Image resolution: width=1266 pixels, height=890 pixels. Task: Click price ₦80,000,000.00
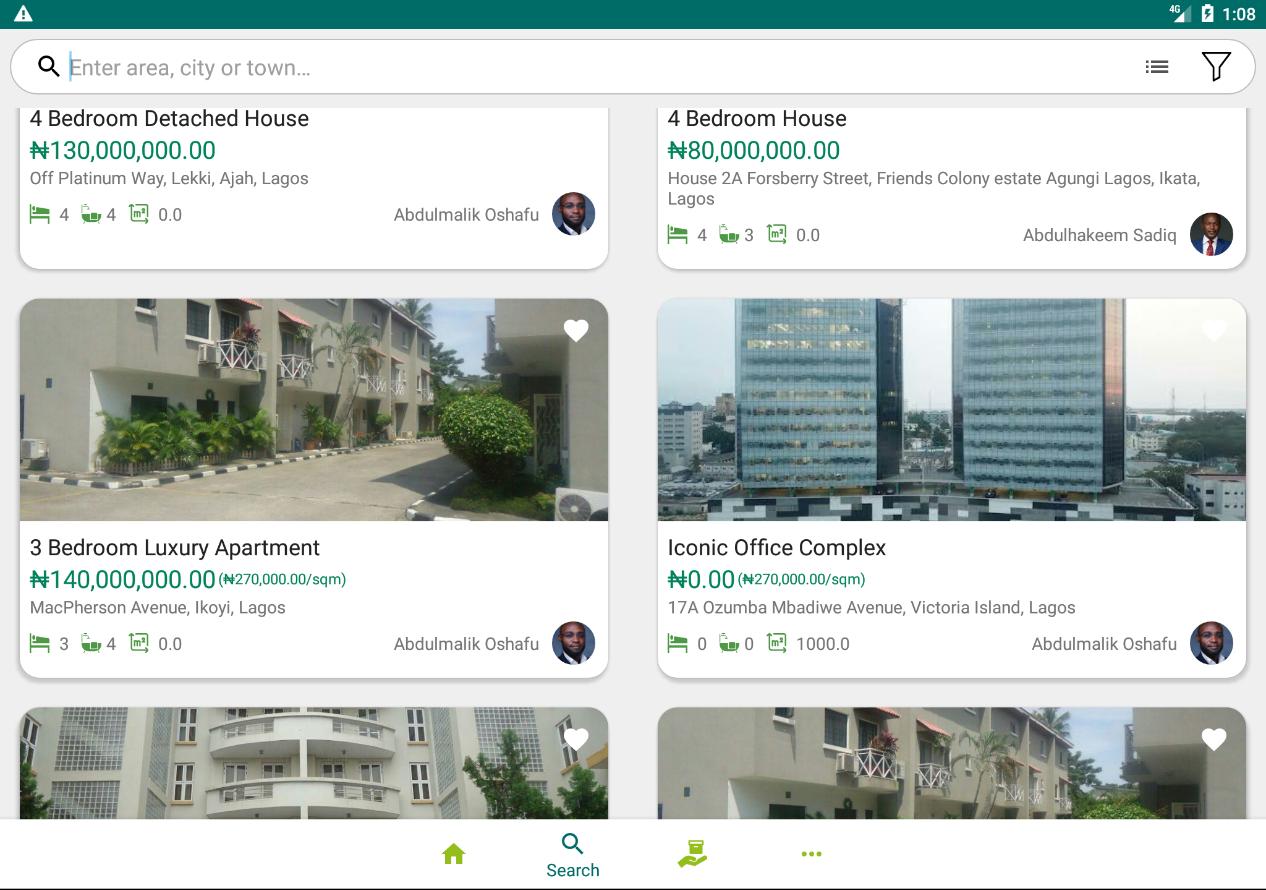click(754, 150)
